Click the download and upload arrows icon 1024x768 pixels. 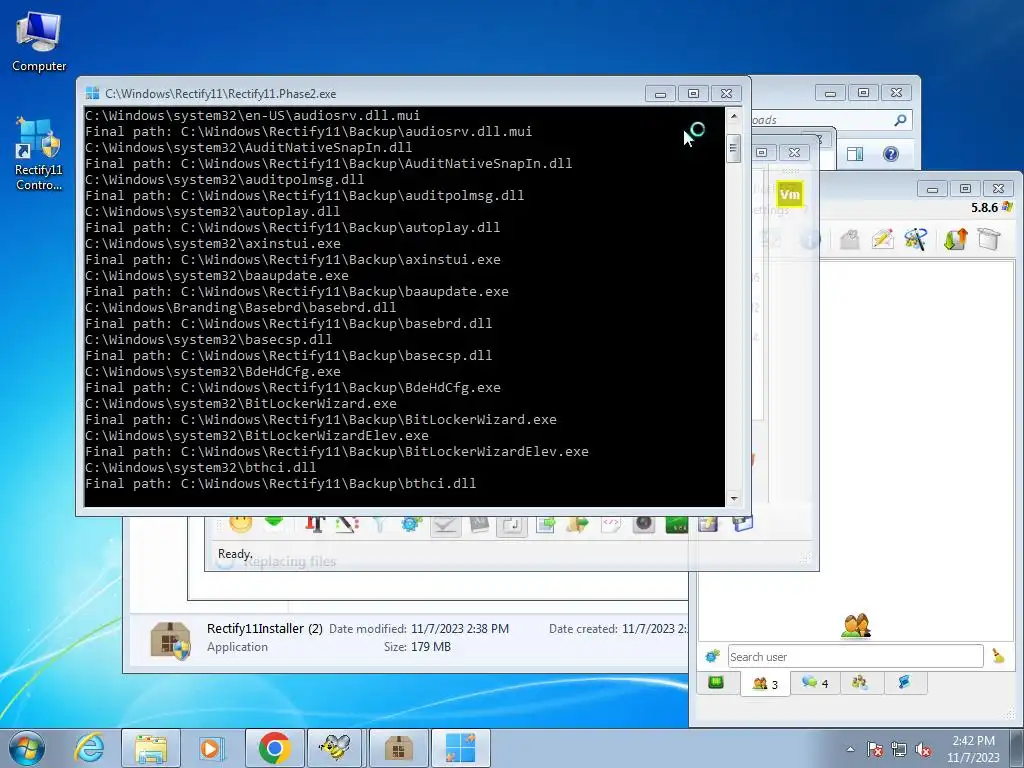pyautogui.click(x=955, y=239)
